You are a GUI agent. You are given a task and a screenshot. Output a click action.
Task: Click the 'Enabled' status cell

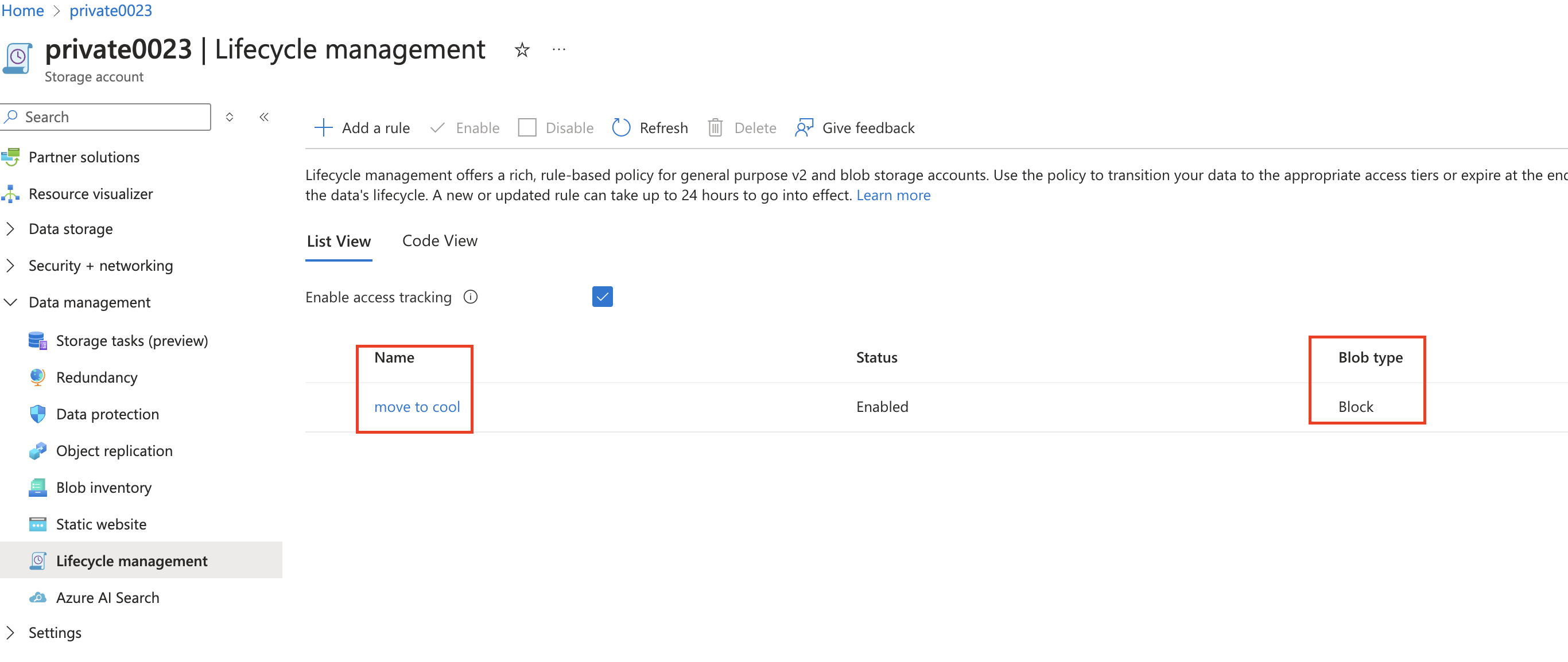[x=882, y=407]
